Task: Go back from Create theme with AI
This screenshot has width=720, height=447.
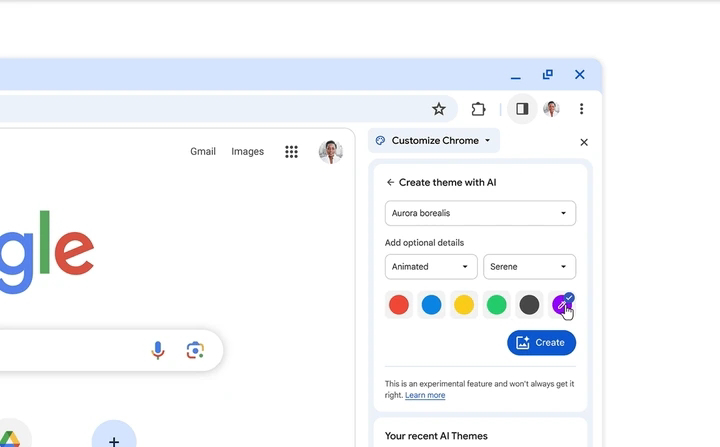Action: pos(390,182)
